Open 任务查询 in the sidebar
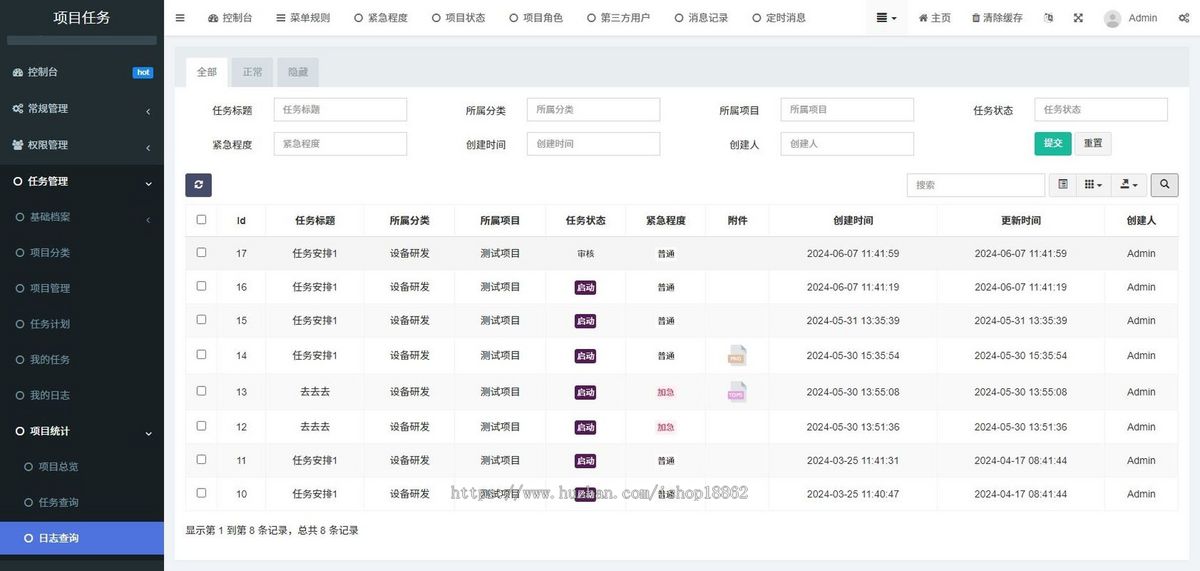Image resolution: width=1200 pixels, height=571 pixels. (82, 502)
